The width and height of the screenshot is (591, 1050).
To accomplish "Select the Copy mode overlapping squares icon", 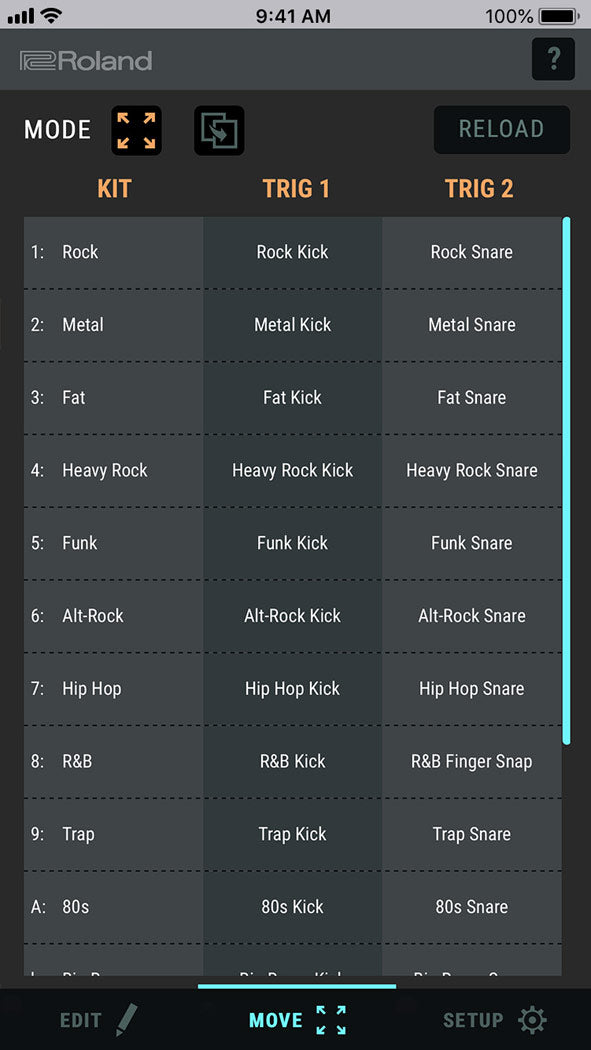I will [x=219, y=130].
